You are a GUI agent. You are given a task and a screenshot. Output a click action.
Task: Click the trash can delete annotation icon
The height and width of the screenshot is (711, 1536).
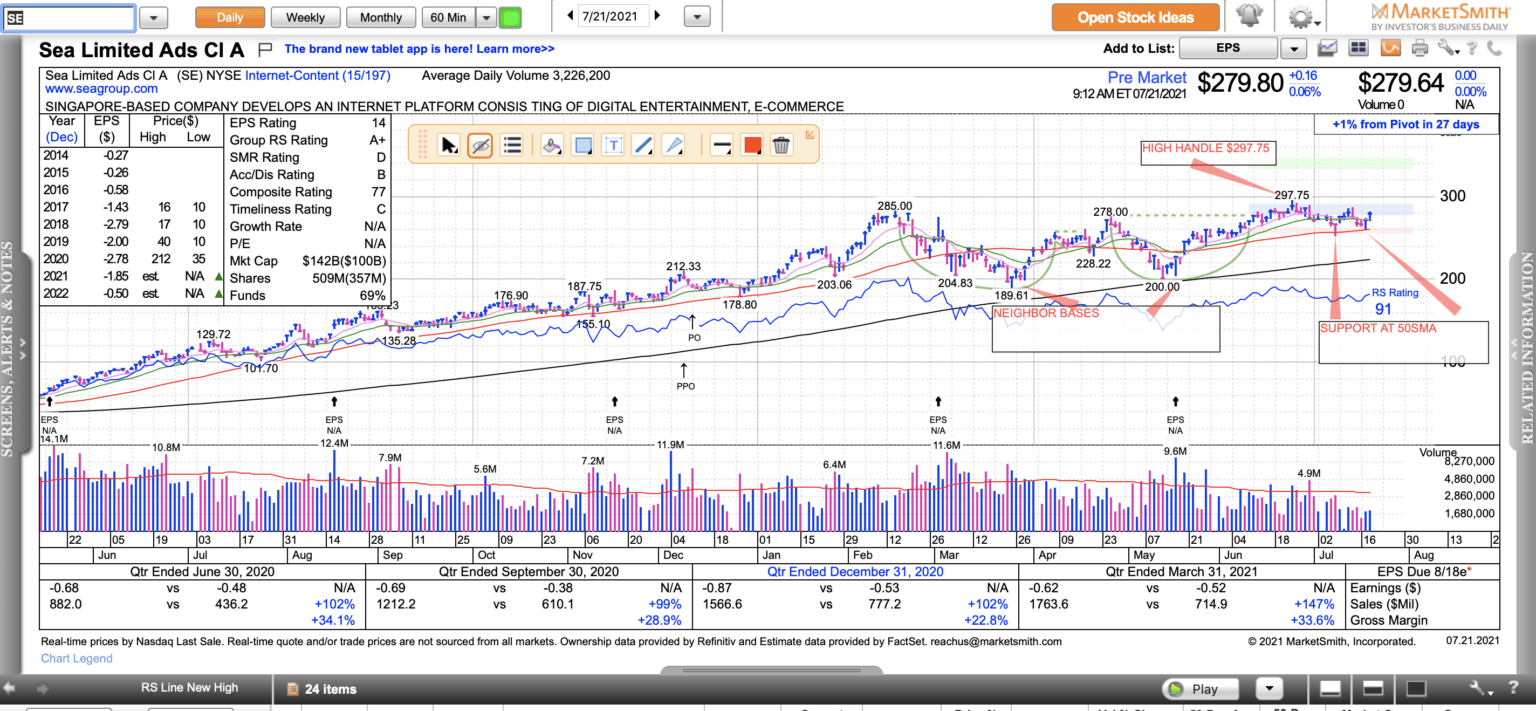[782, 145]
